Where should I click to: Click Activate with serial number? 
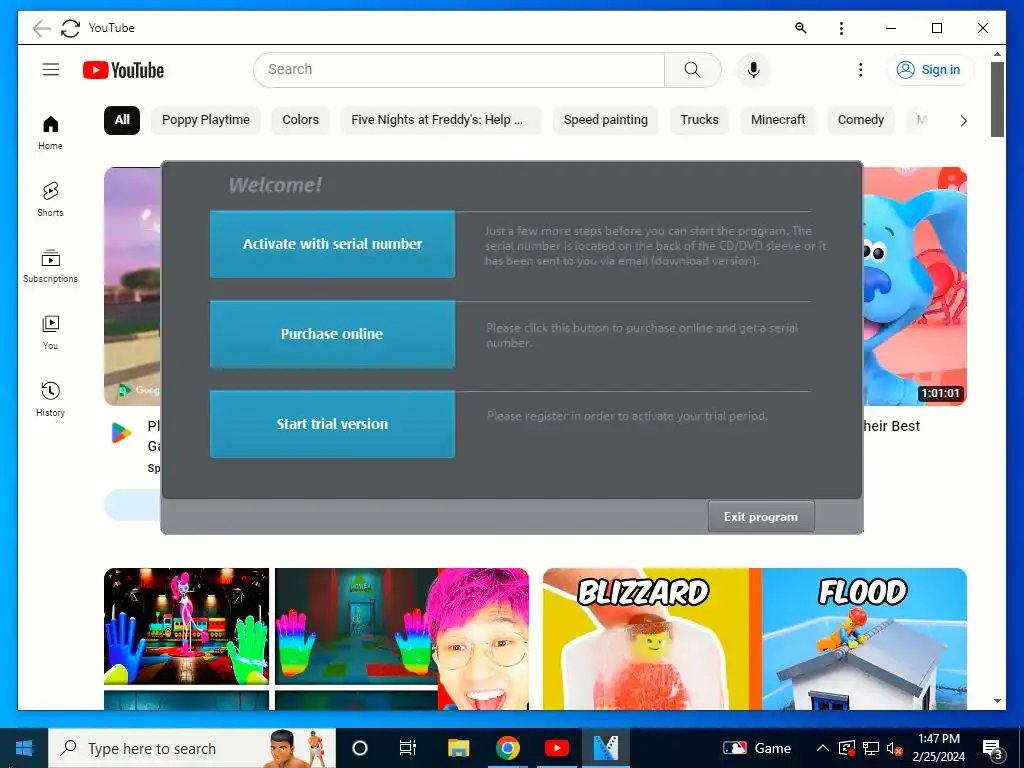click(x=332, y=244)
